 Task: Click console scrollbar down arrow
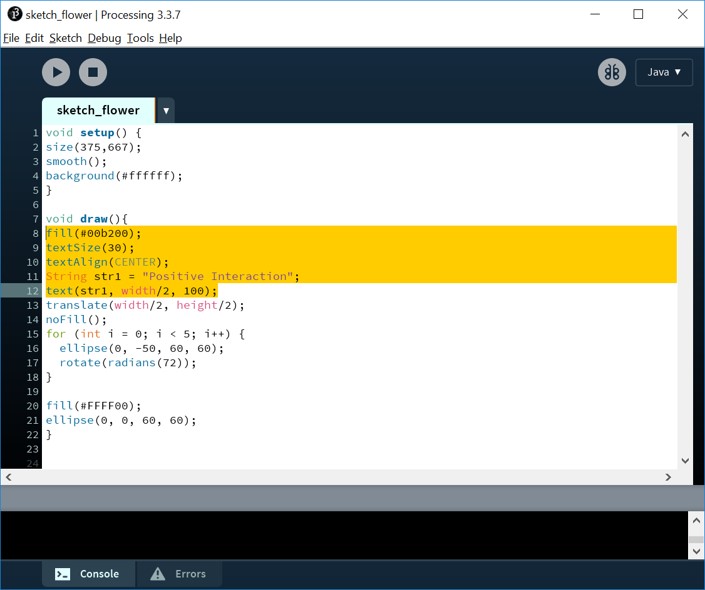tap(696, 551)
